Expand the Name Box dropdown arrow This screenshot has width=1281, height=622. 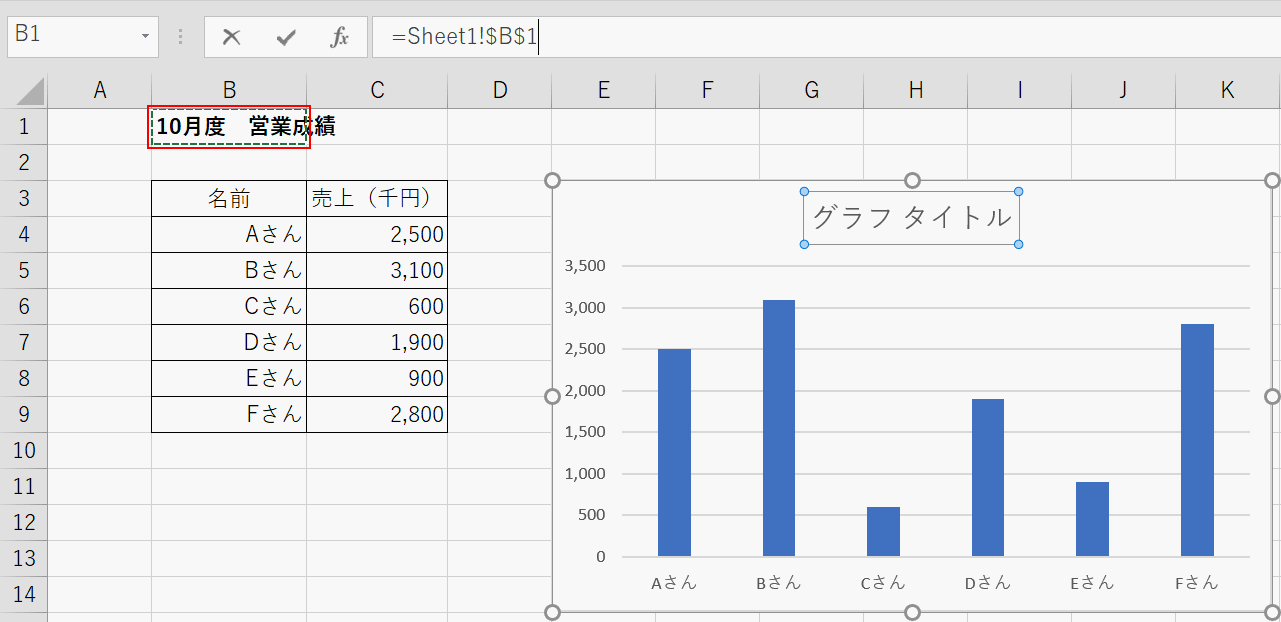[145, 36]
